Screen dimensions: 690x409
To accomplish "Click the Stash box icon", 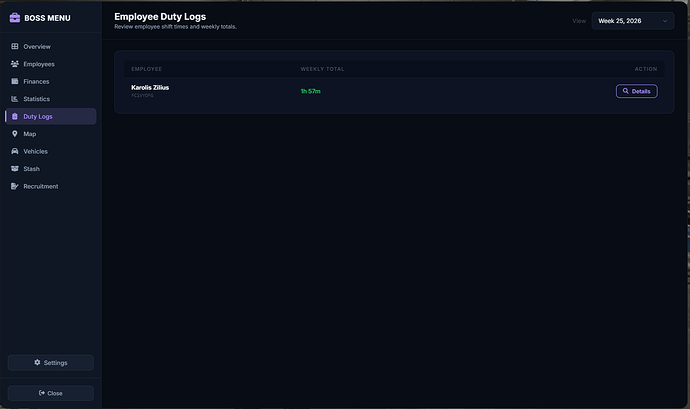I will [15, 169].
